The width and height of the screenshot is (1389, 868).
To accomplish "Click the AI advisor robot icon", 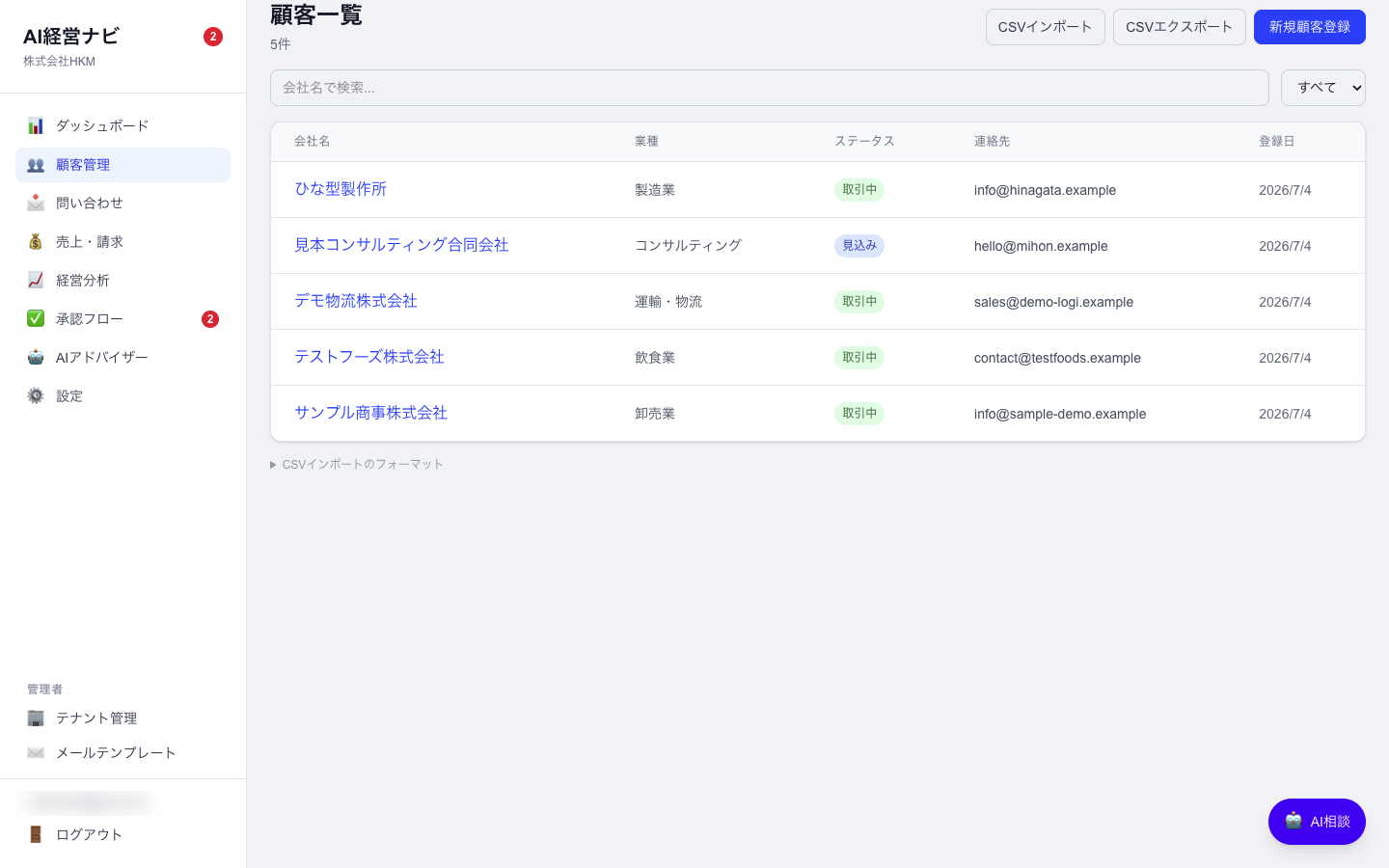I will coord(36,357).
